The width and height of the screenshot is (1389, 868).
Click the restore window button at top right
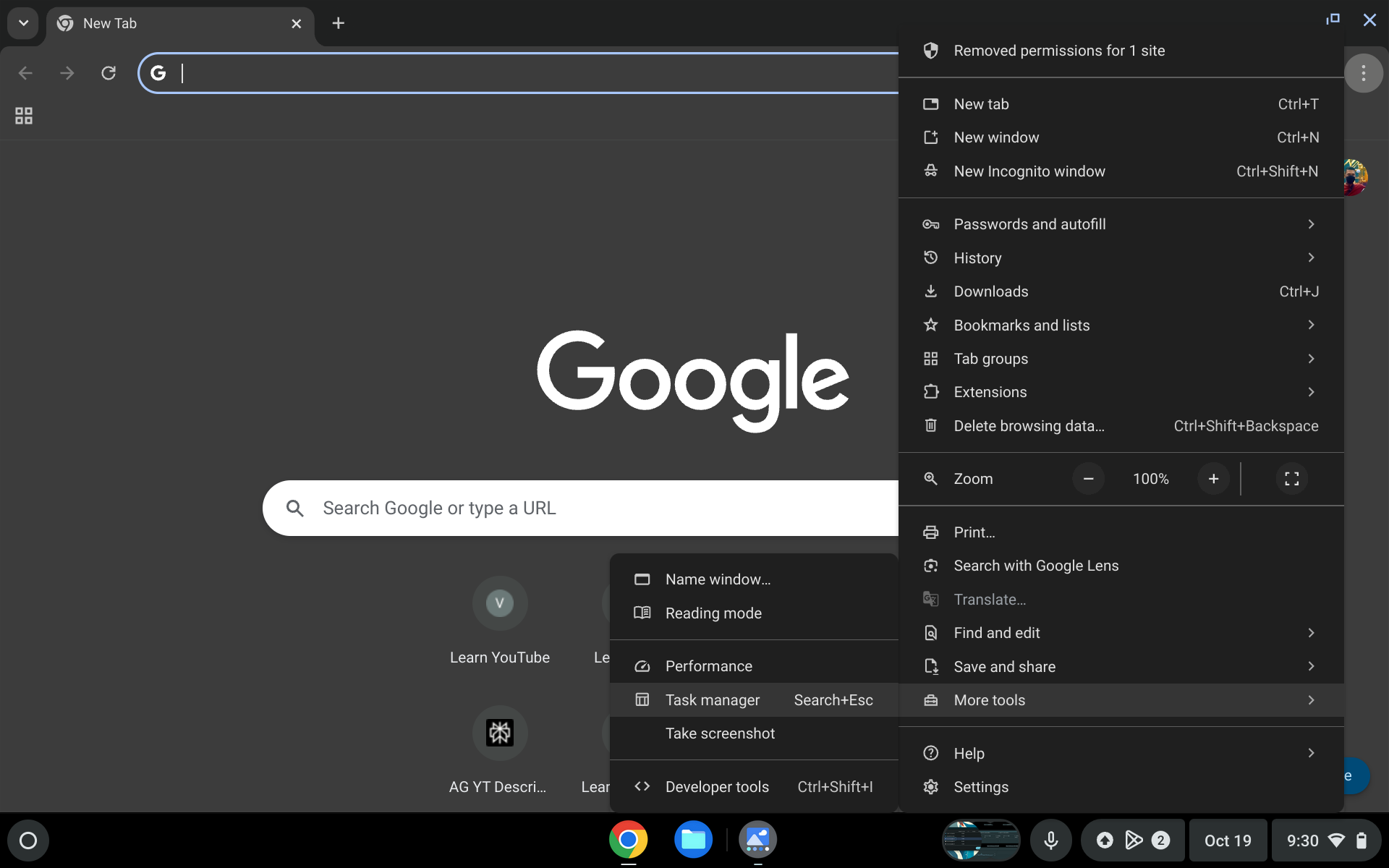(x=1333, y=20)
